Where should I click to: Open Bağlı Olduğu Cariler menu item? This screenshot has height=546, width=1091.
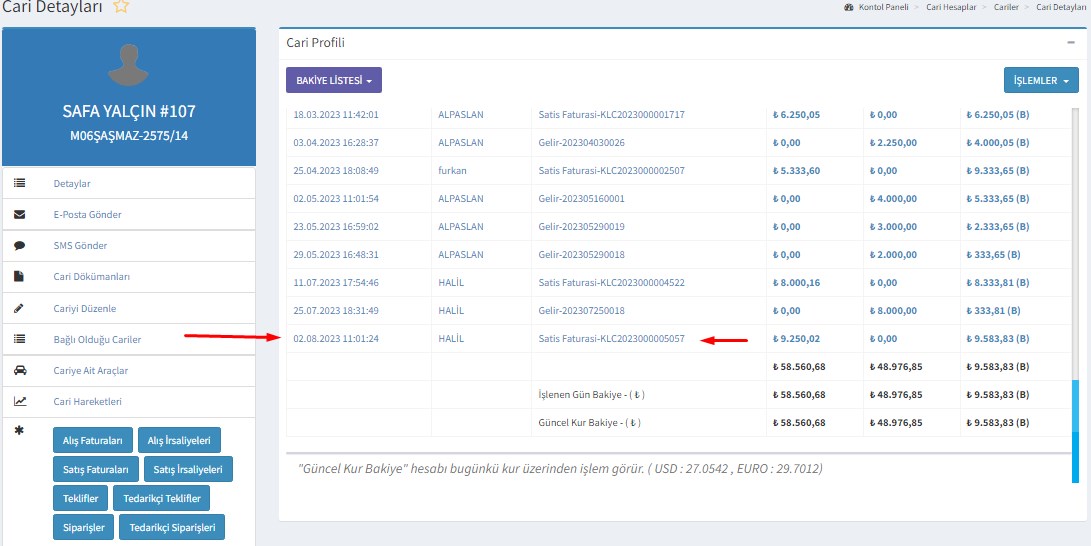coord(97,340)
